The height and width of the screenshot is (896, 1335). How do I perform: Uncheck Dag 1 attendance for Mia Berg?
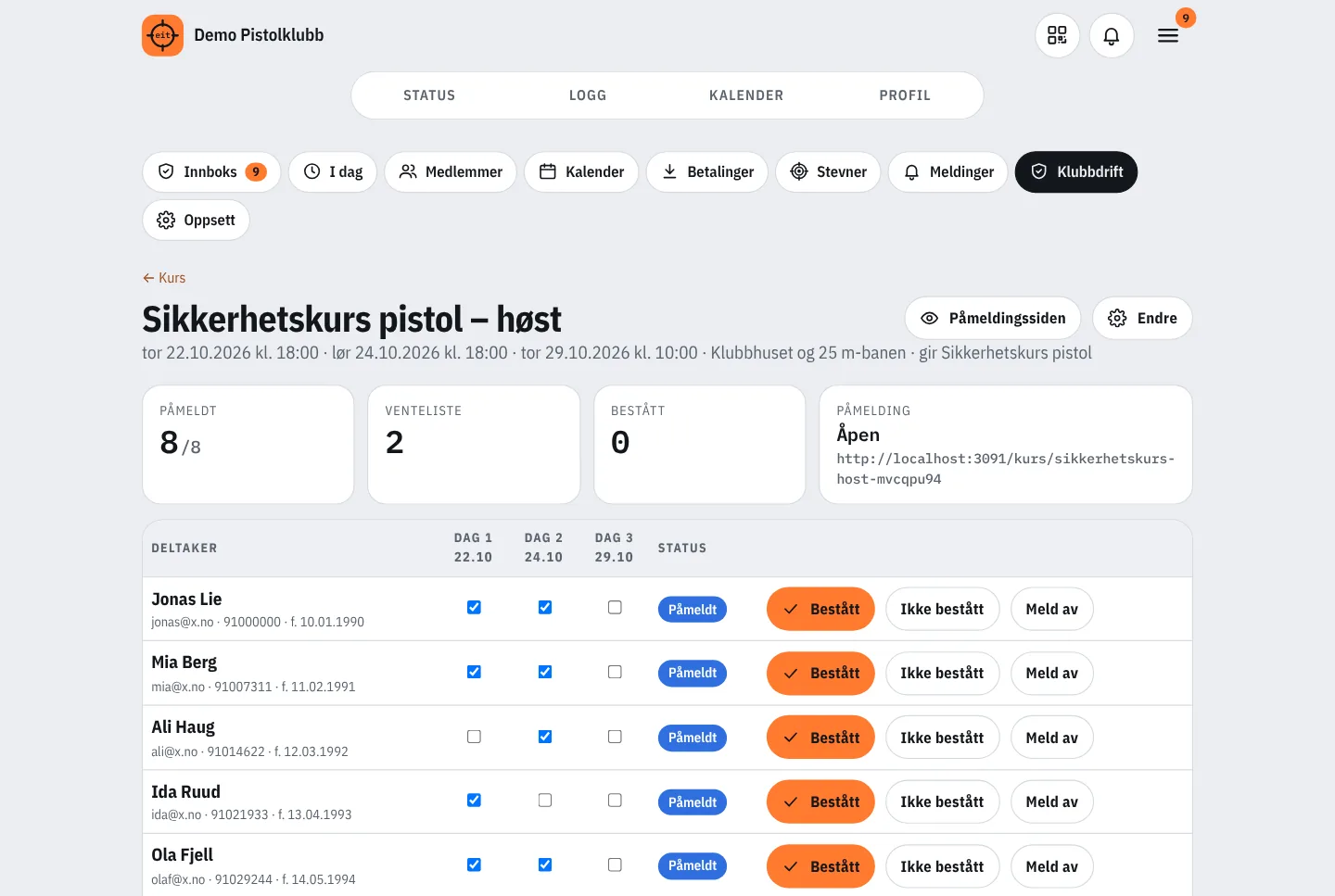(474, 672)
